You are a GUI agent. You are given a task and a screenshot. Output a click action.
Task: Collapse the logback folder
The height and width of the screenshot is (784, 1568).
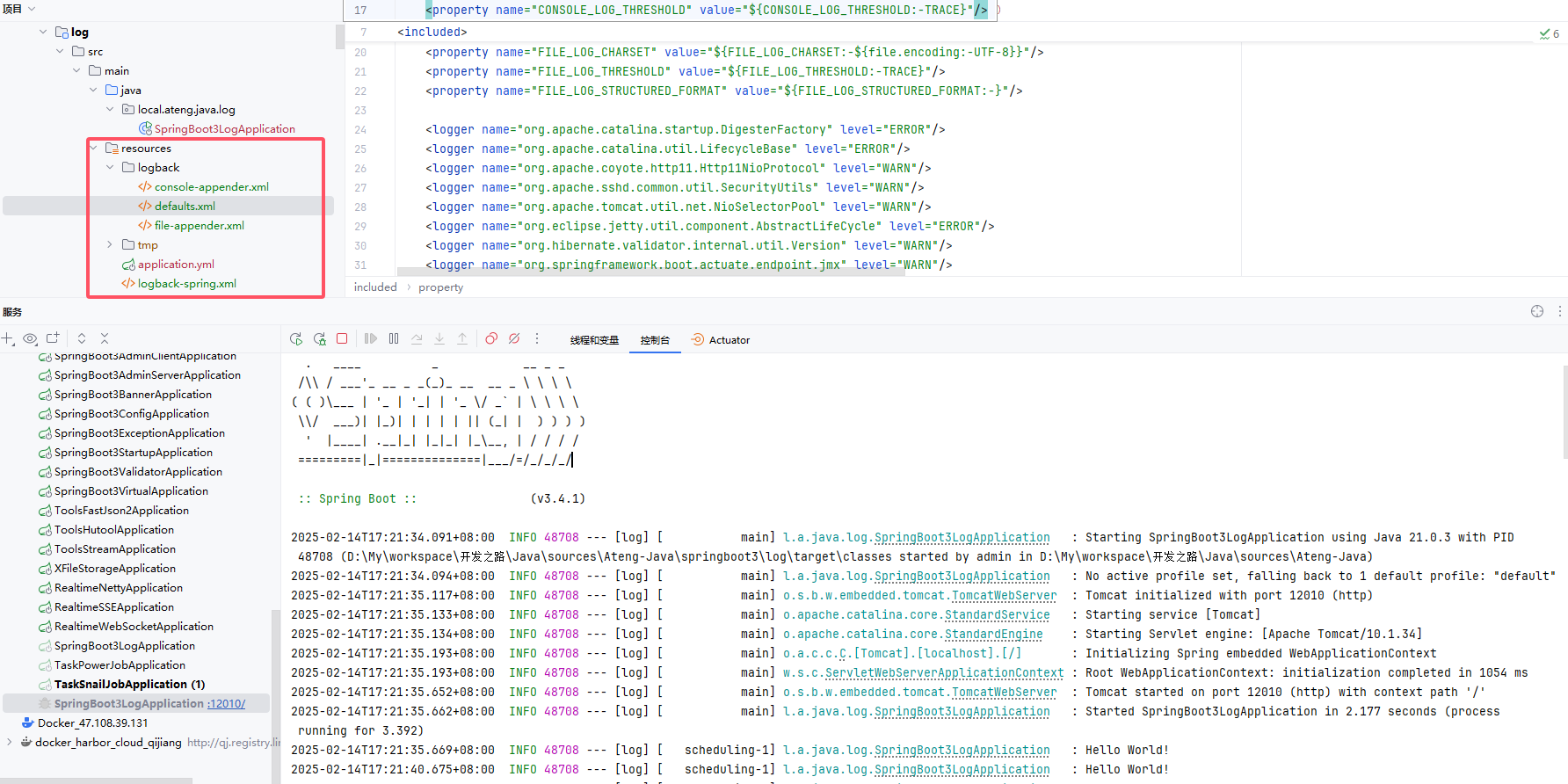point(110,168)
